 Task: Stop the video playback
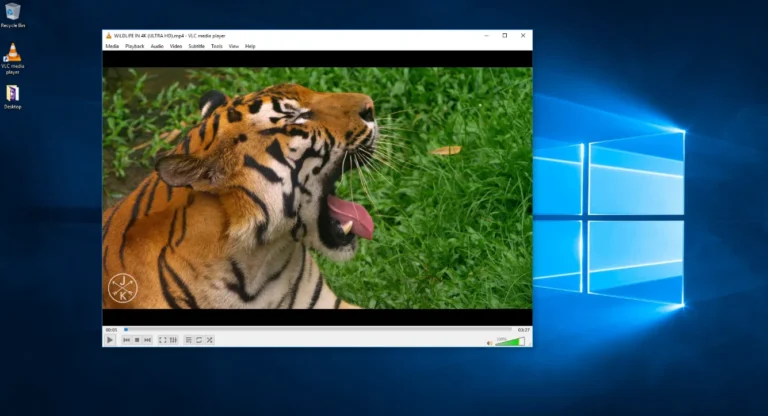pos(137,340)
